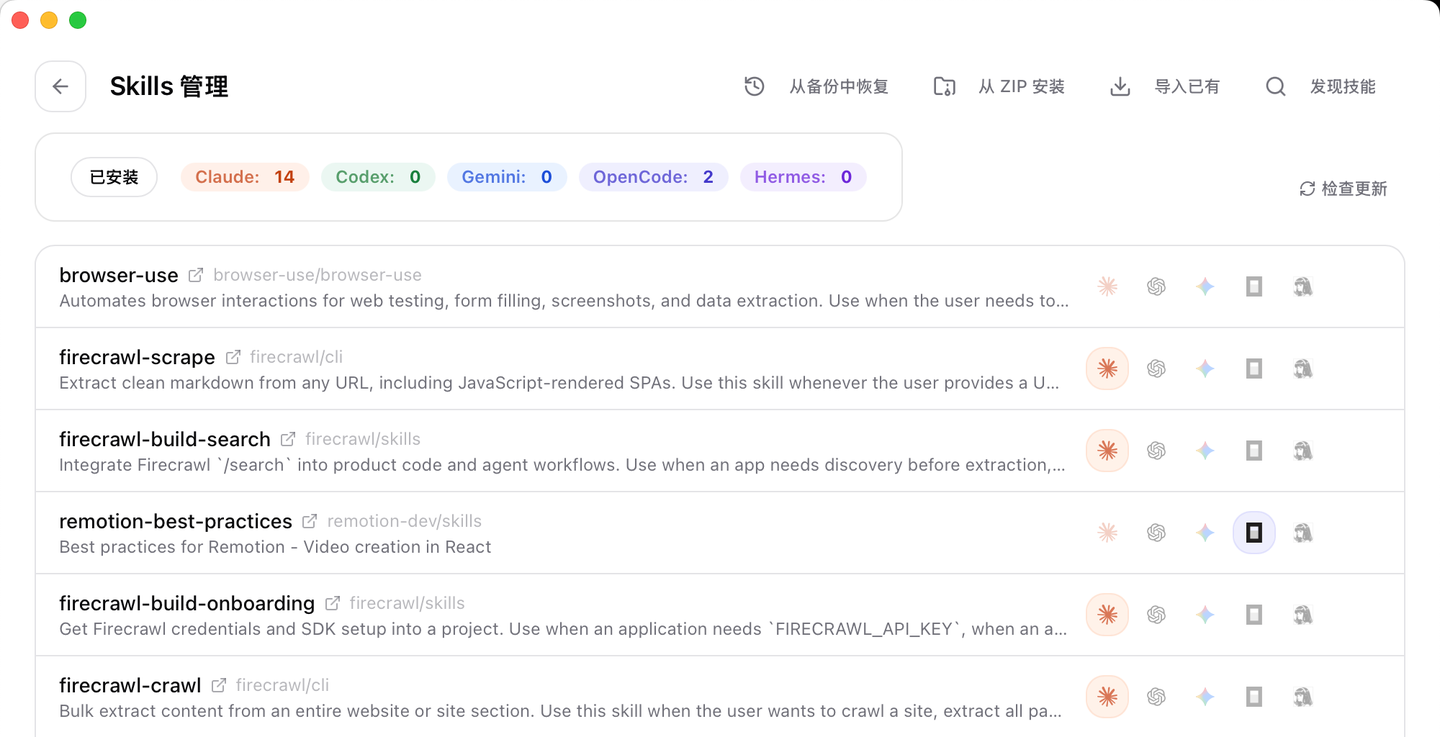The image size is (1440, 737).
Task: Click the firecrawl-scrape skill name
Action: click(x=137, y=357)
